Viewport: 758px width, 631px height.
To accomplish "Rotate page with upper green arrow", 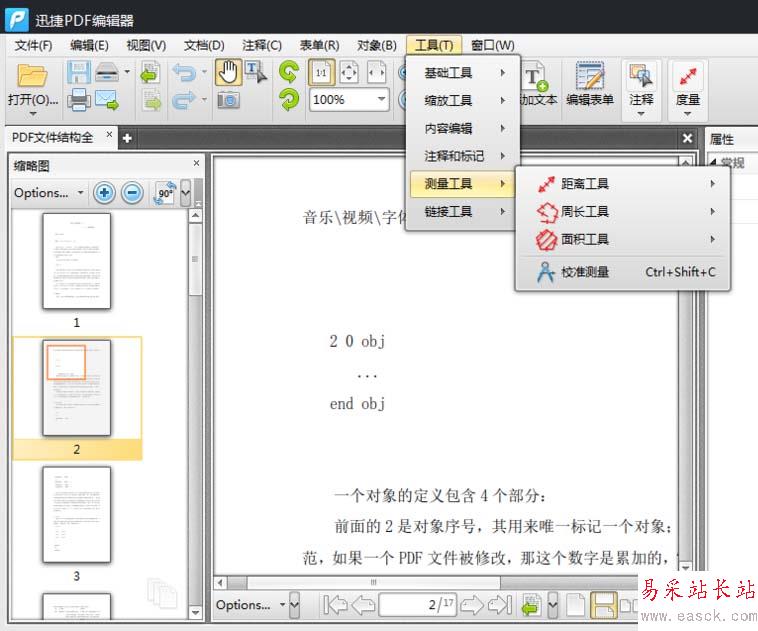I will point(289,72).
